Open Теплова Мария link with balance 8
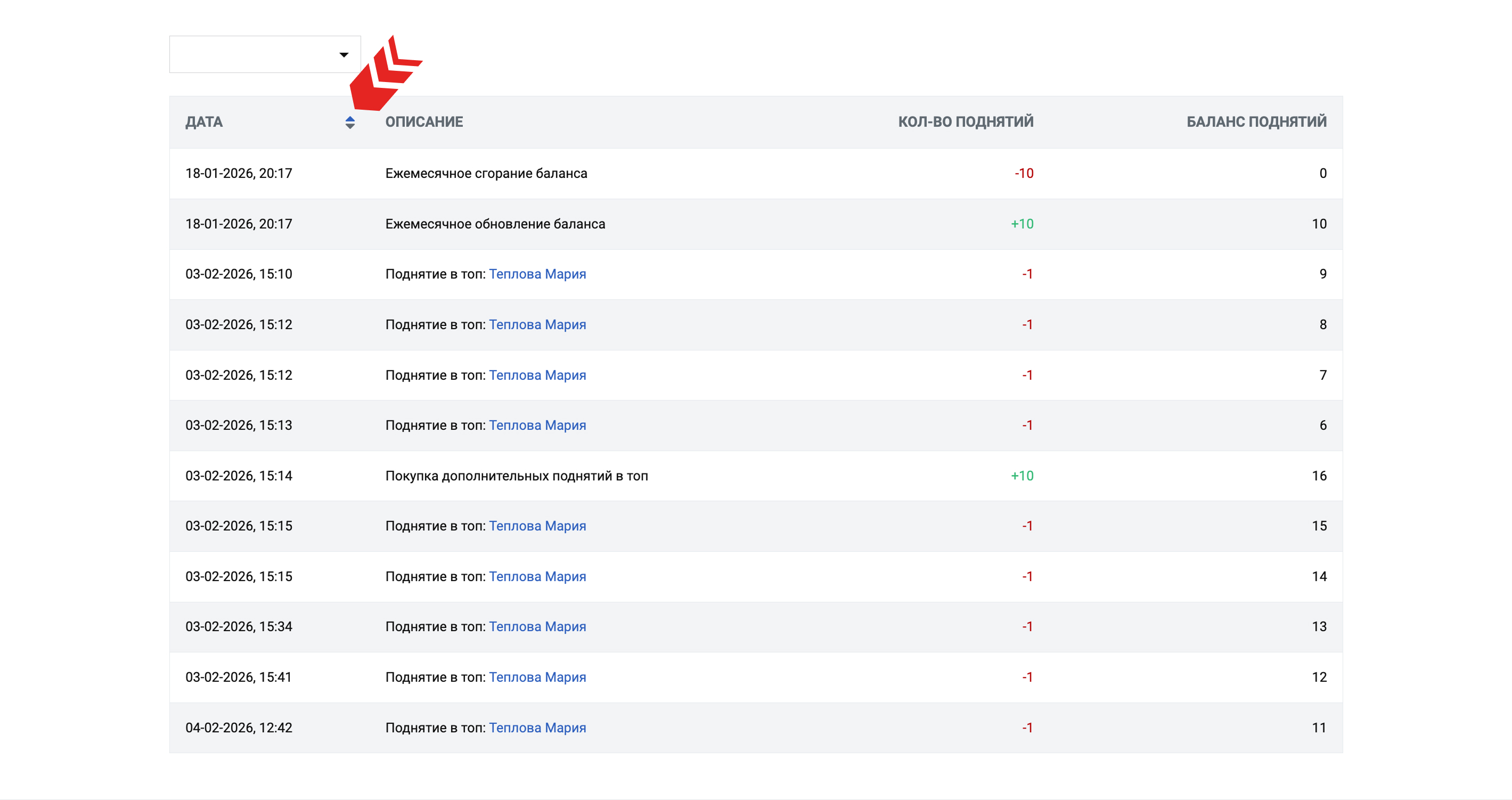Image resolution: width=1512 pixels, height=800 pixels. pos(537,324)
